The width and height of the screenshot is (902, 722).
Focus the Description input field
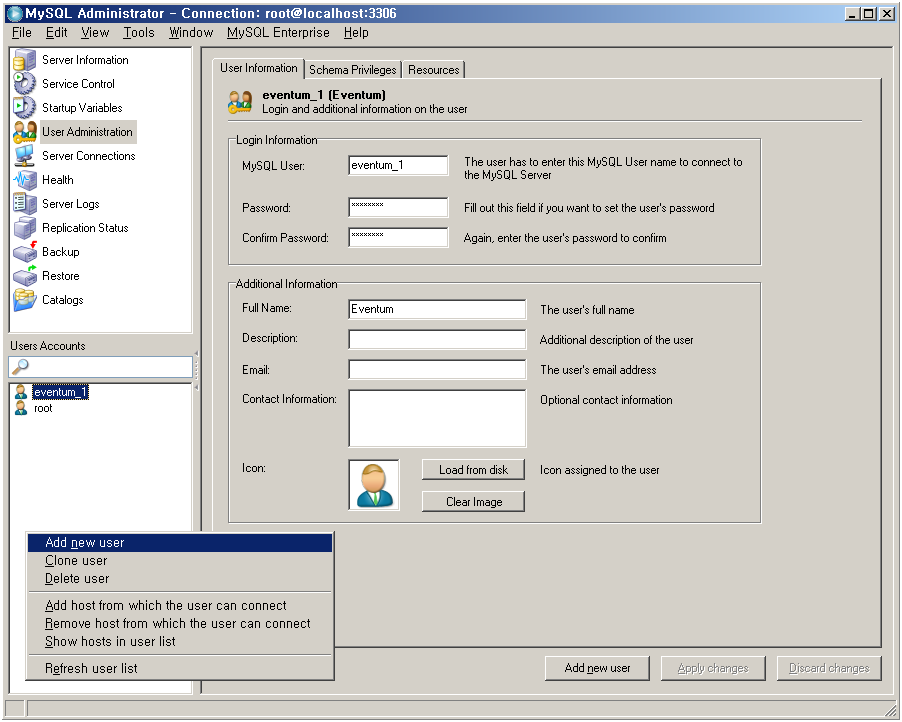[437, 339]
